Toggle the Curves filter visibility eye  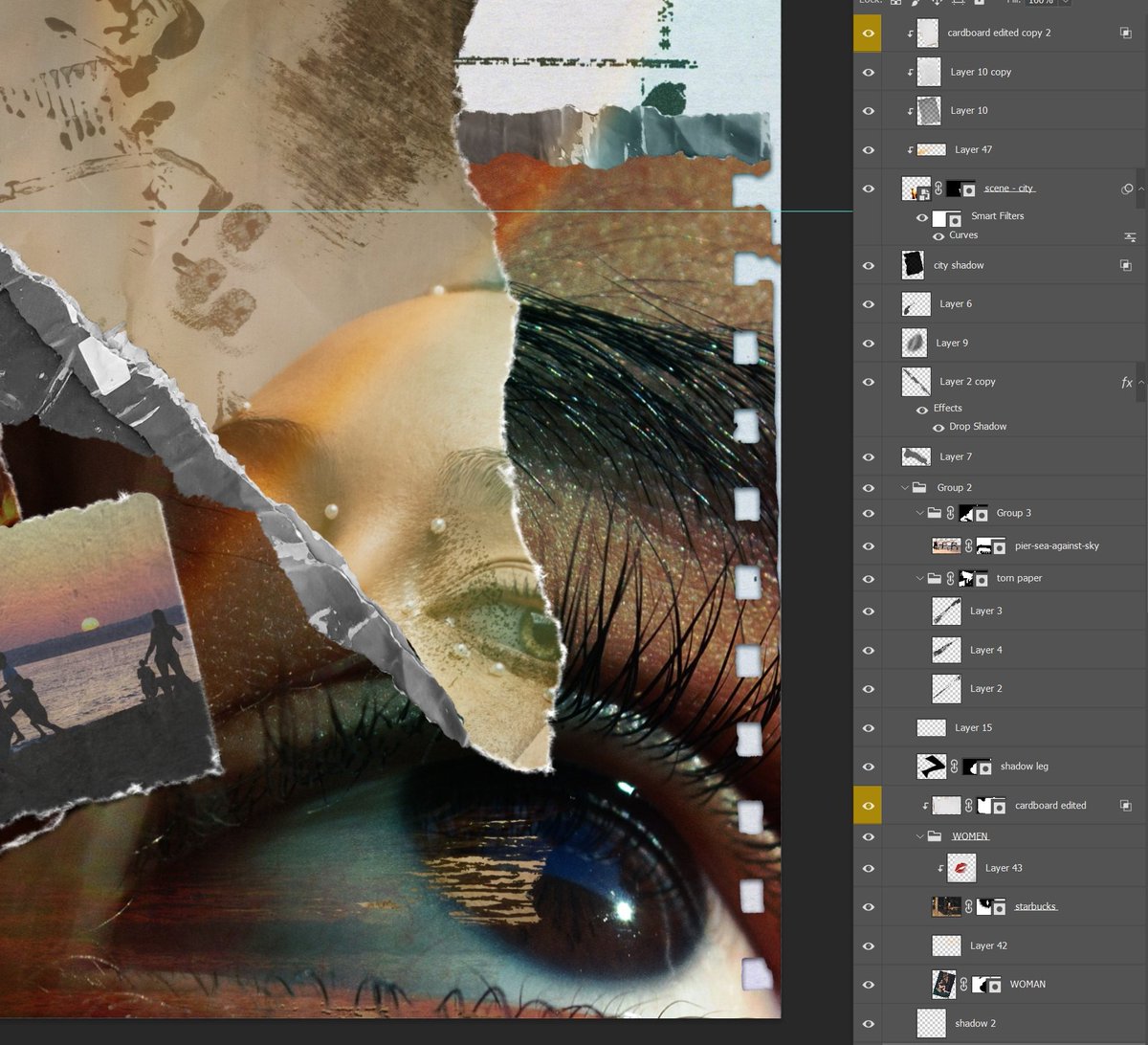tap(938, 236)
